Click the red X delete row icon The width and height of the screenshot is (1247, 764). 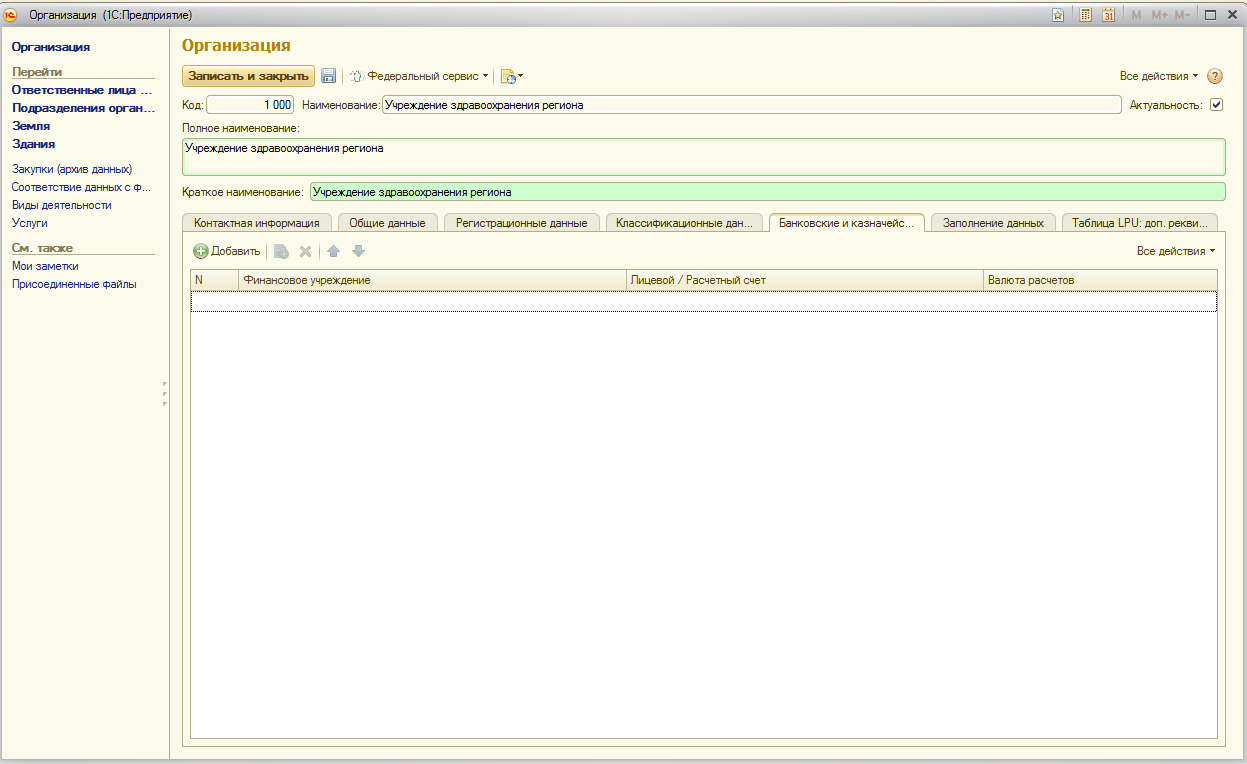(306, 251)
